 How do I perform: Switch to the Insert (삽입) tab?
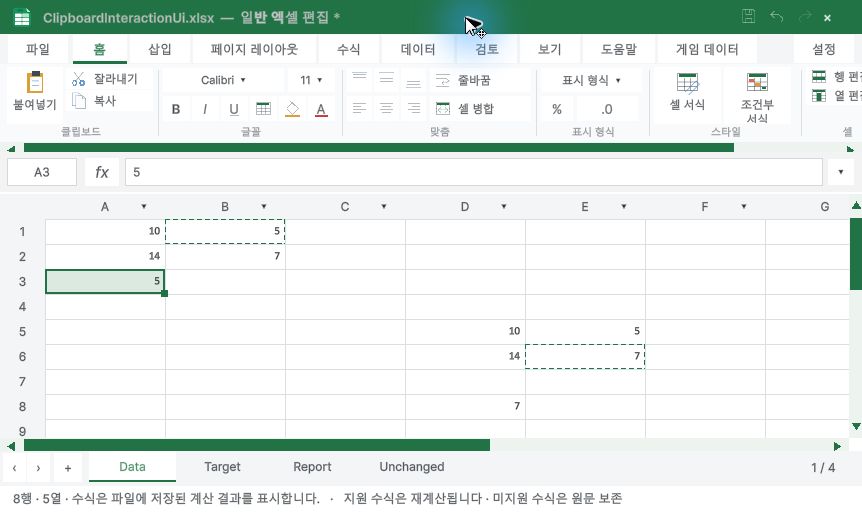click(160, 49)
